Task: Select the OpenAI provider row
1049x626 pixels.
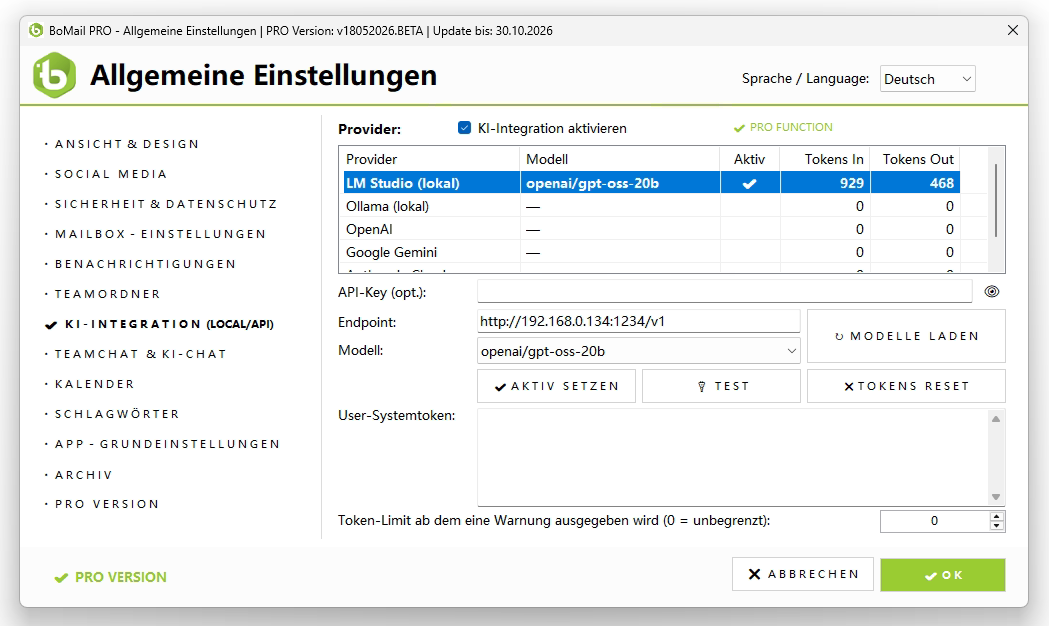Action: coord(652,229)
